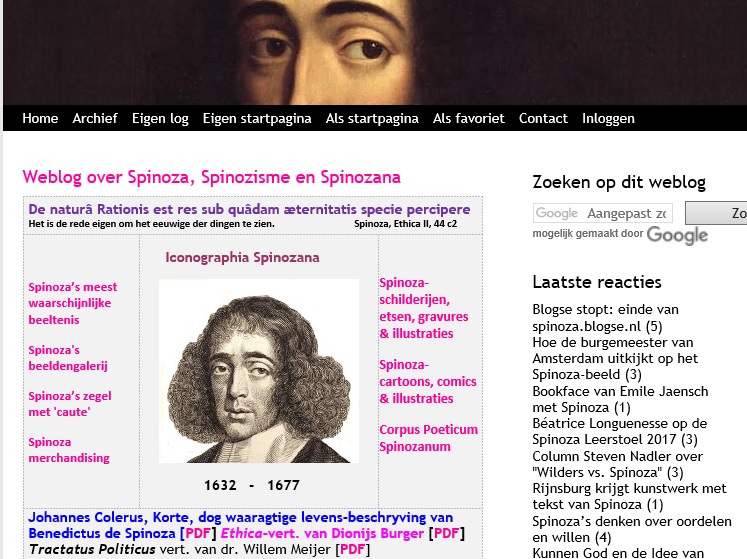Click the years text '1632 - 1677'
Image resolution: width=747 pixels, height=559 pixels.
tap(252, 485)
